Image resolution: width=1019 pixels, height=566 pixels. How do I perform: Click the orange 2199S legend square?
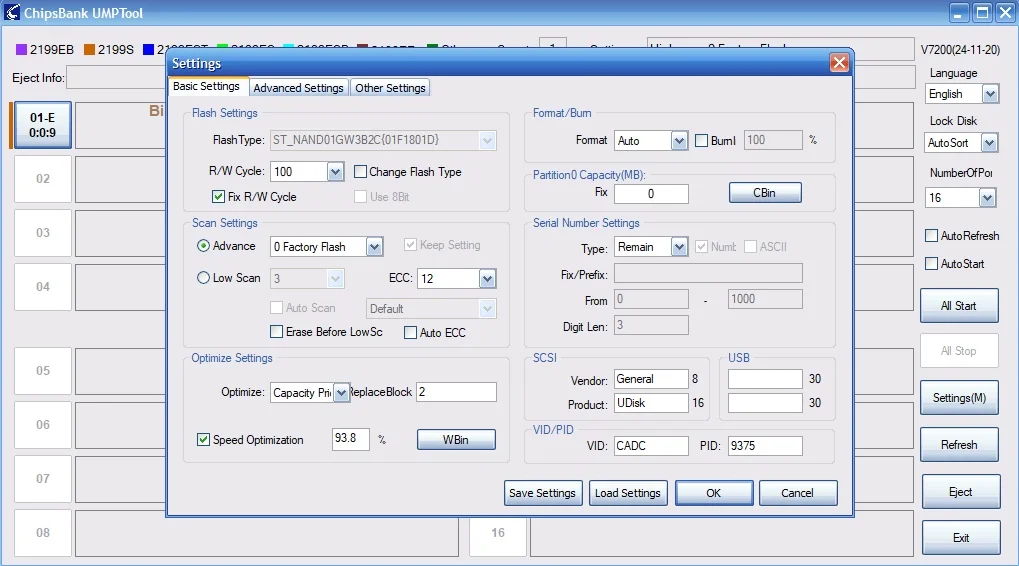[x=89, y=49]
